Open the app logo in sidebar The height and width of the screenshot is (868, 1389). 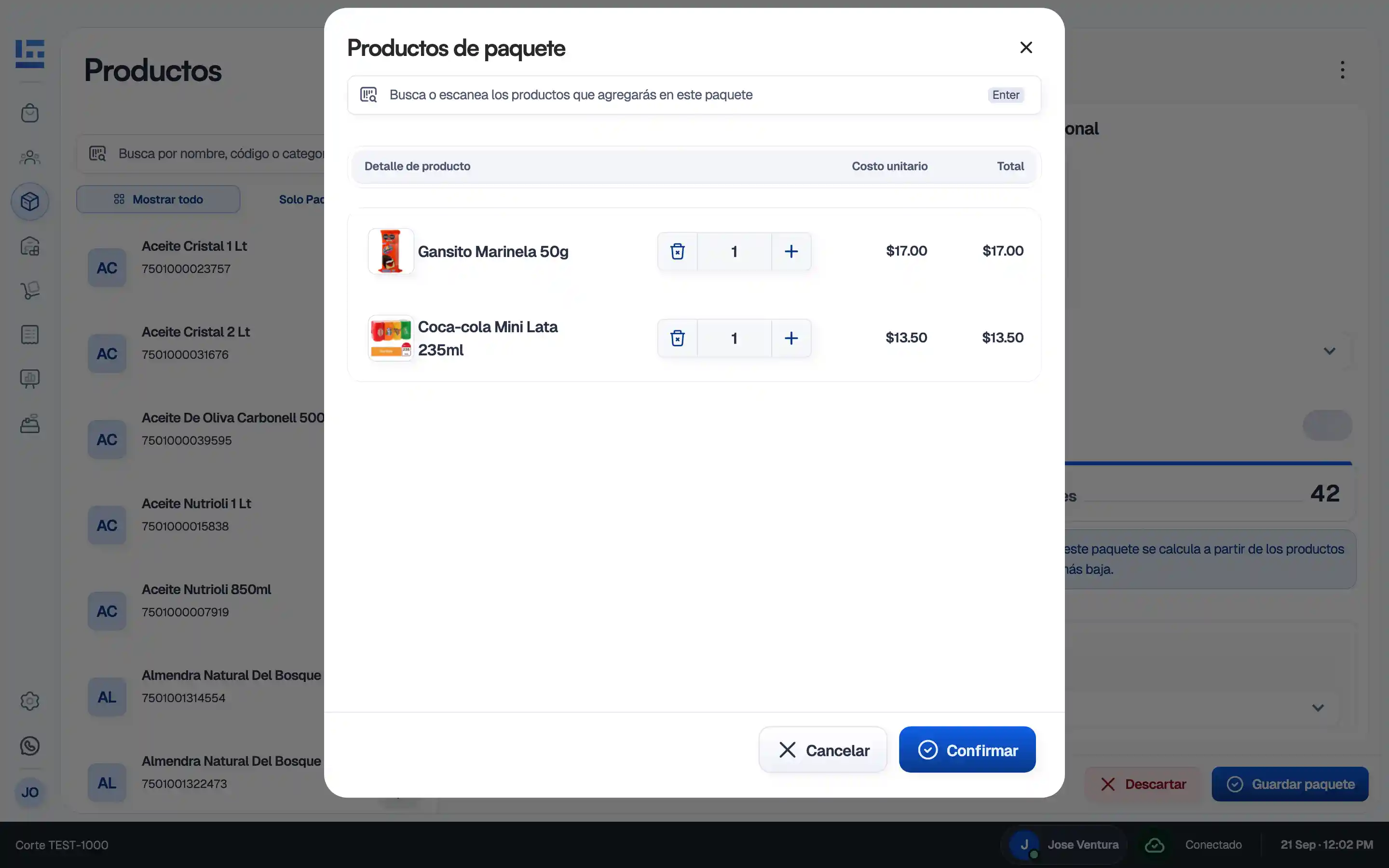pyautogui.click(x=30, y=54)
